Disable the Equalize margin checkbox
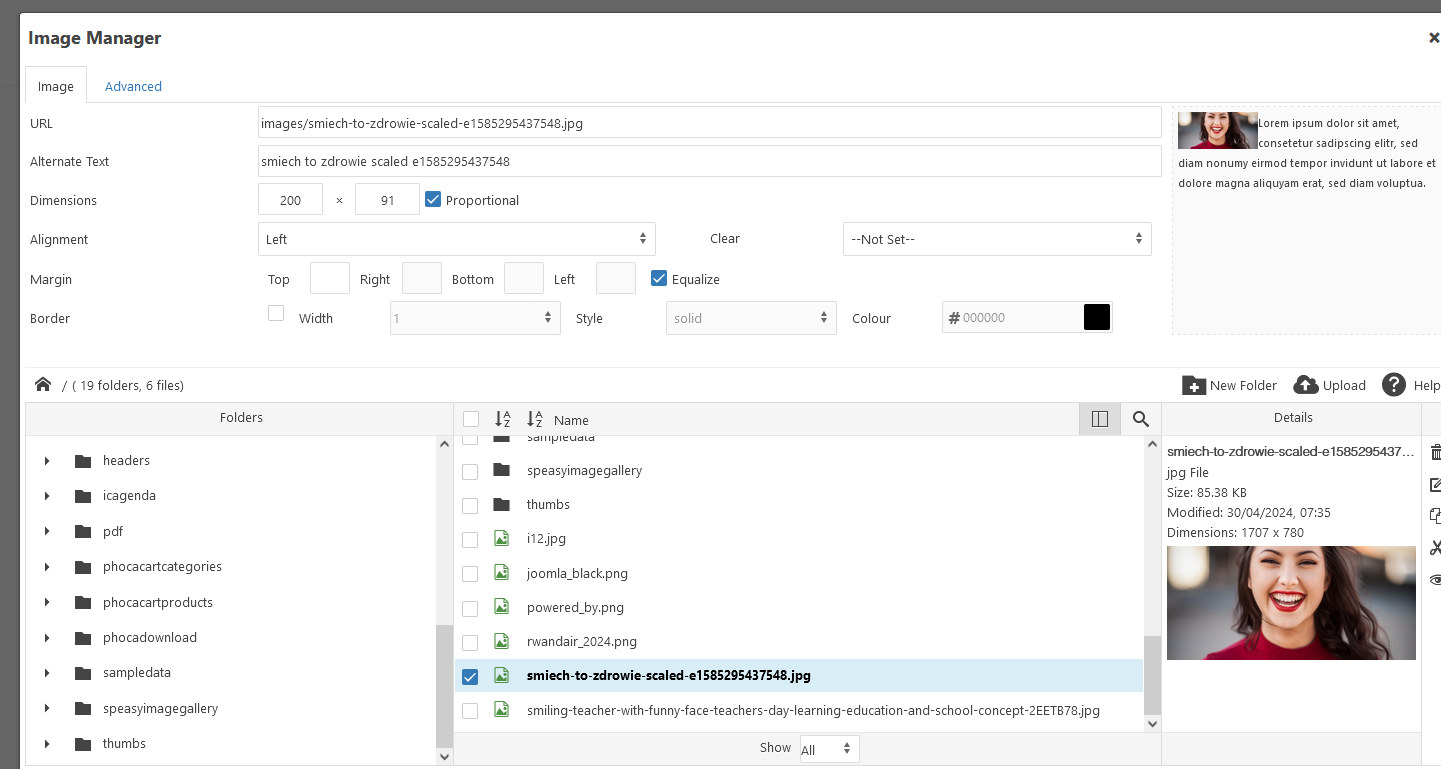Viewport: 1441px width, 769px height. point(659,278)
